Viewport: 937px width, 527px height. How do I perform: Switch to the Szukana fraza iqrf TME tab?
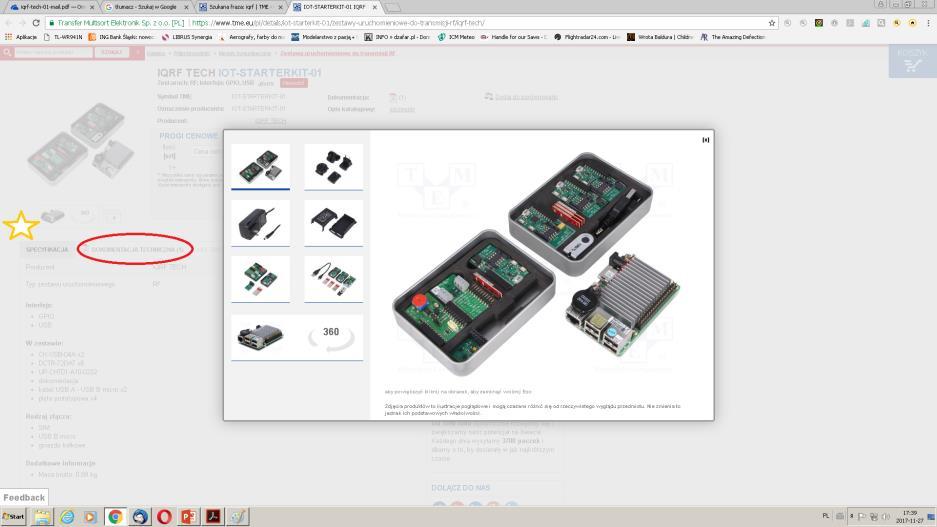coord(240,7)
